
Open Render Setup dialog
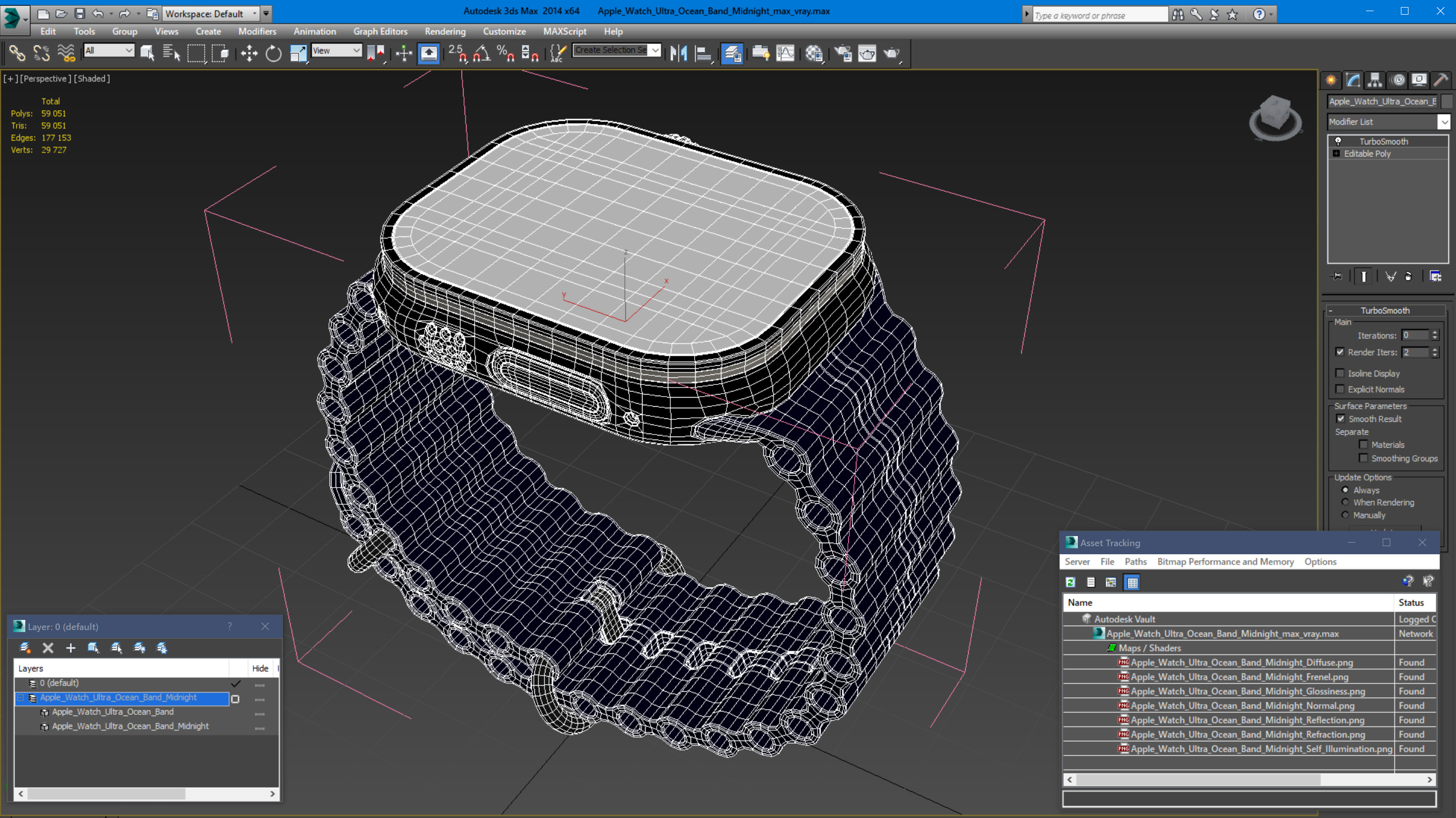[x=843, y=53]
